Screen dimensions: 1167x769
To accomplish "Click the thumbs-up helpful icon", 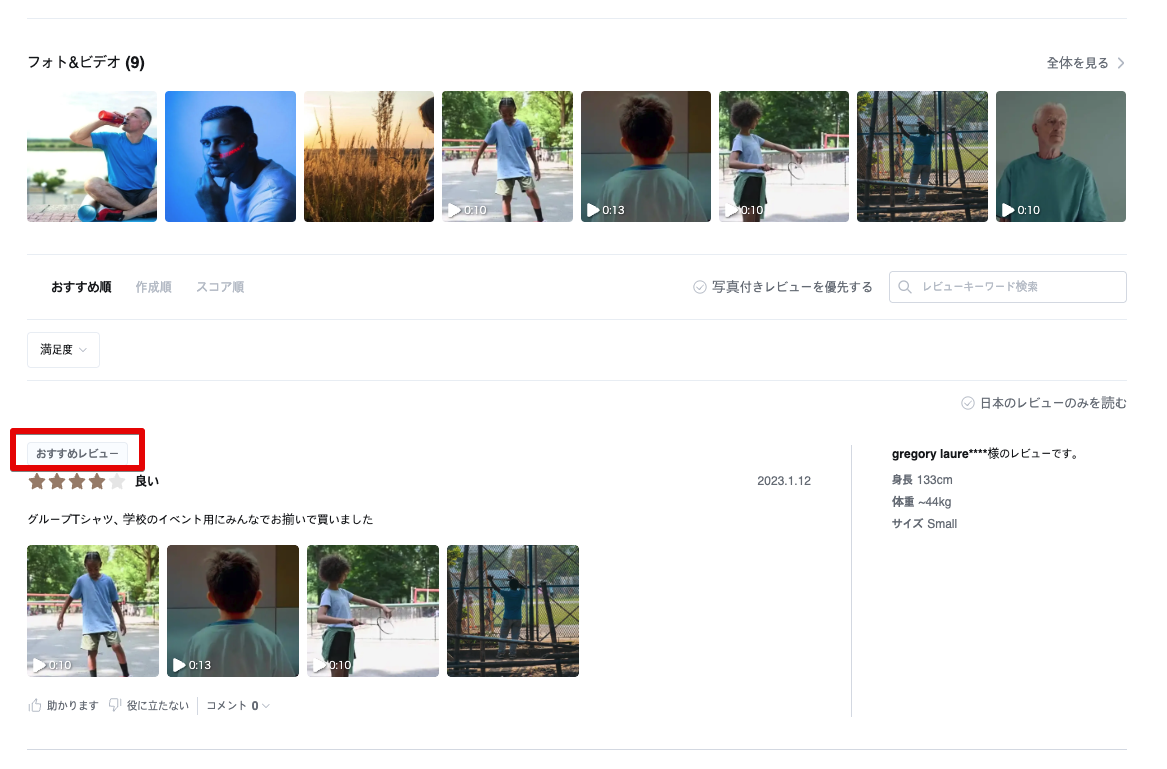I will [35, 705].
